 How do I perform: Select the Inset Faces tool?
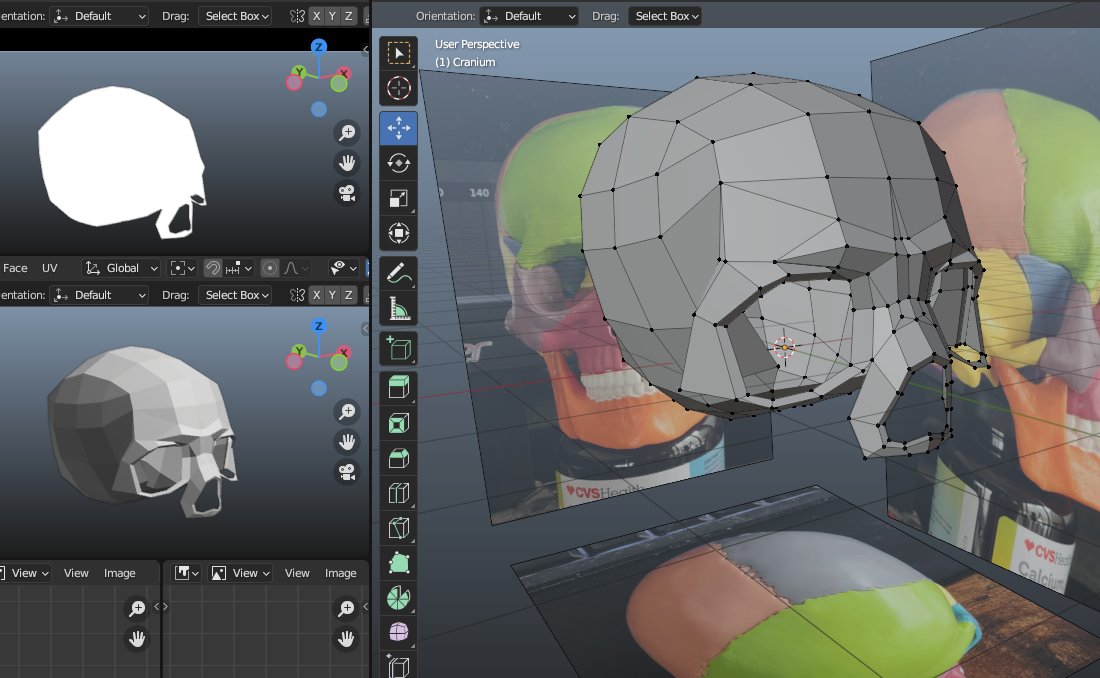tap(398, 422)
